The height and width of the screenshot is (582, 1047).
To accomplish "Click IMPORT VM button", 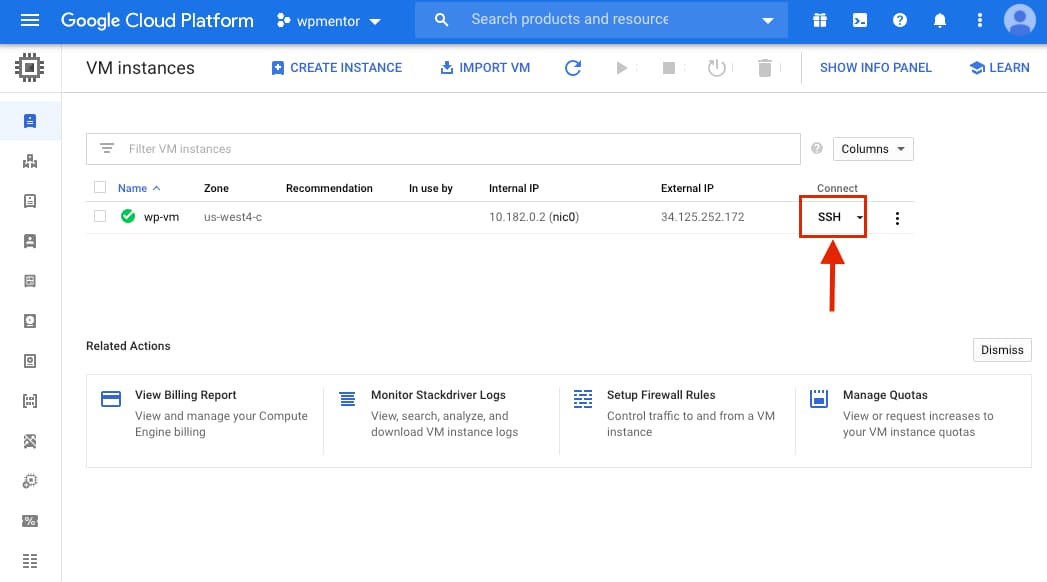I will pos(485,67).
